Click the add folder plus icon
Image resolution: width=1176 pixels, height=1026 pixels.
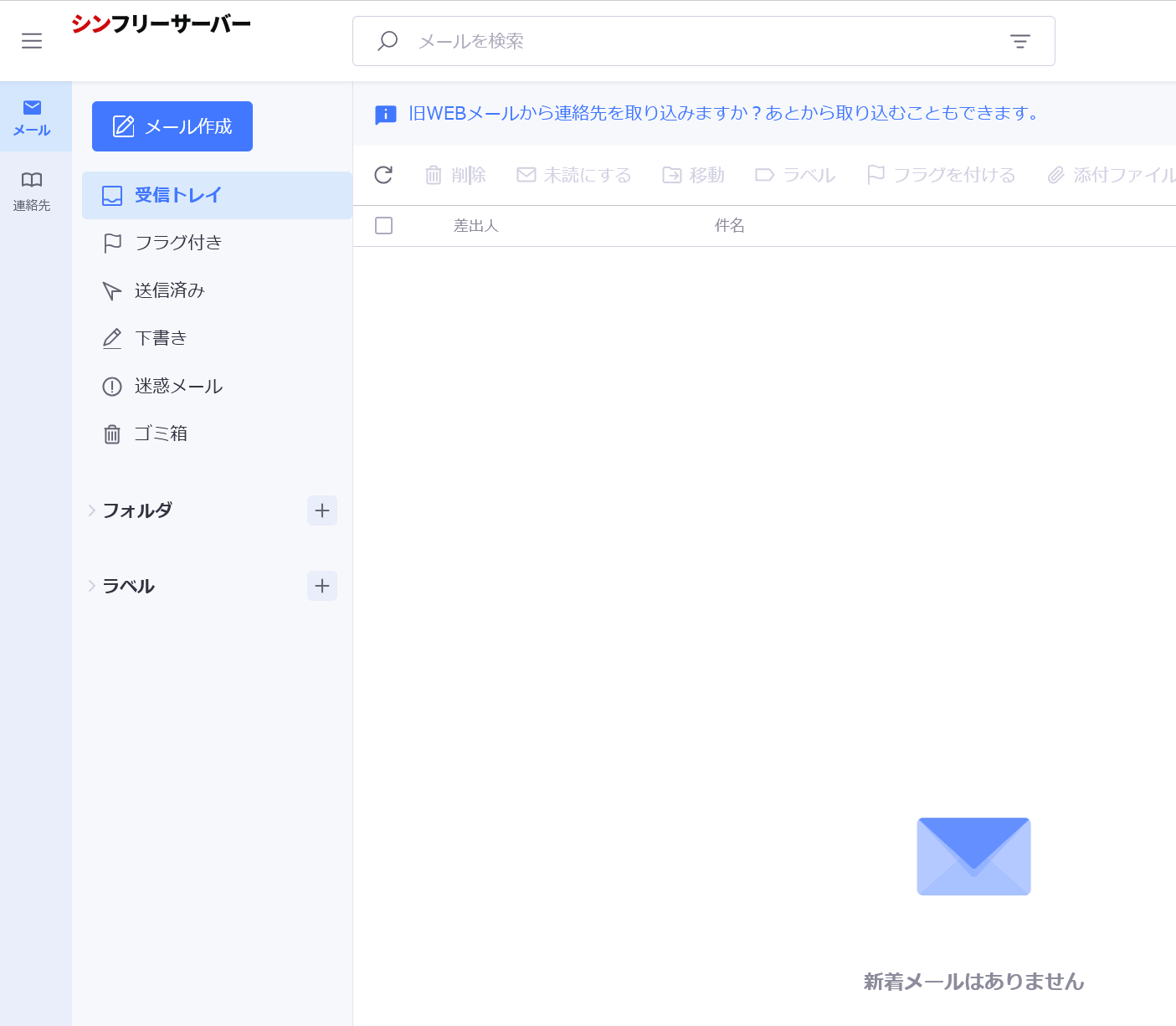(322, 510)
